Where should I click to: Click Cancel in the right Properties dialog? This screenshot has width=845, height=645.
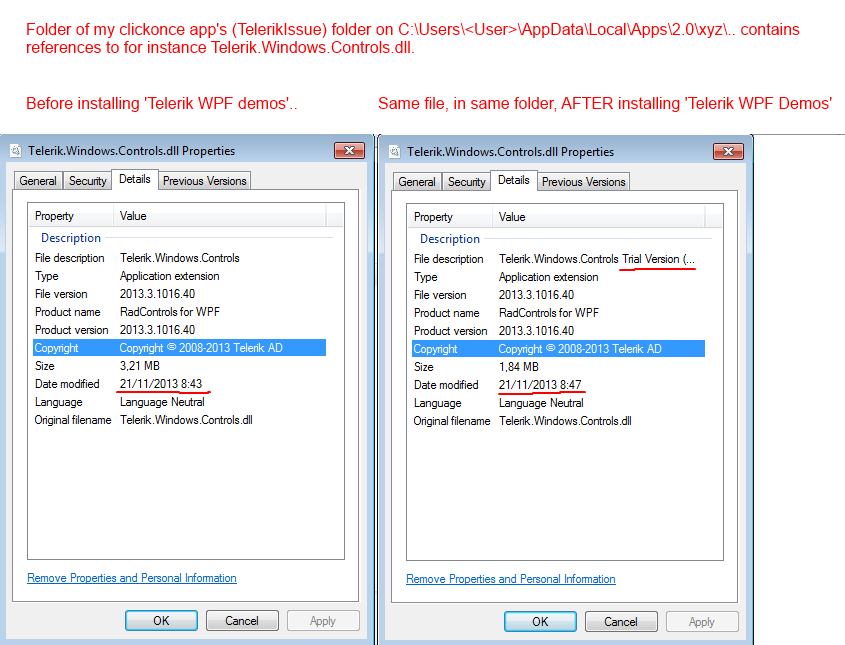click(621, 622)
